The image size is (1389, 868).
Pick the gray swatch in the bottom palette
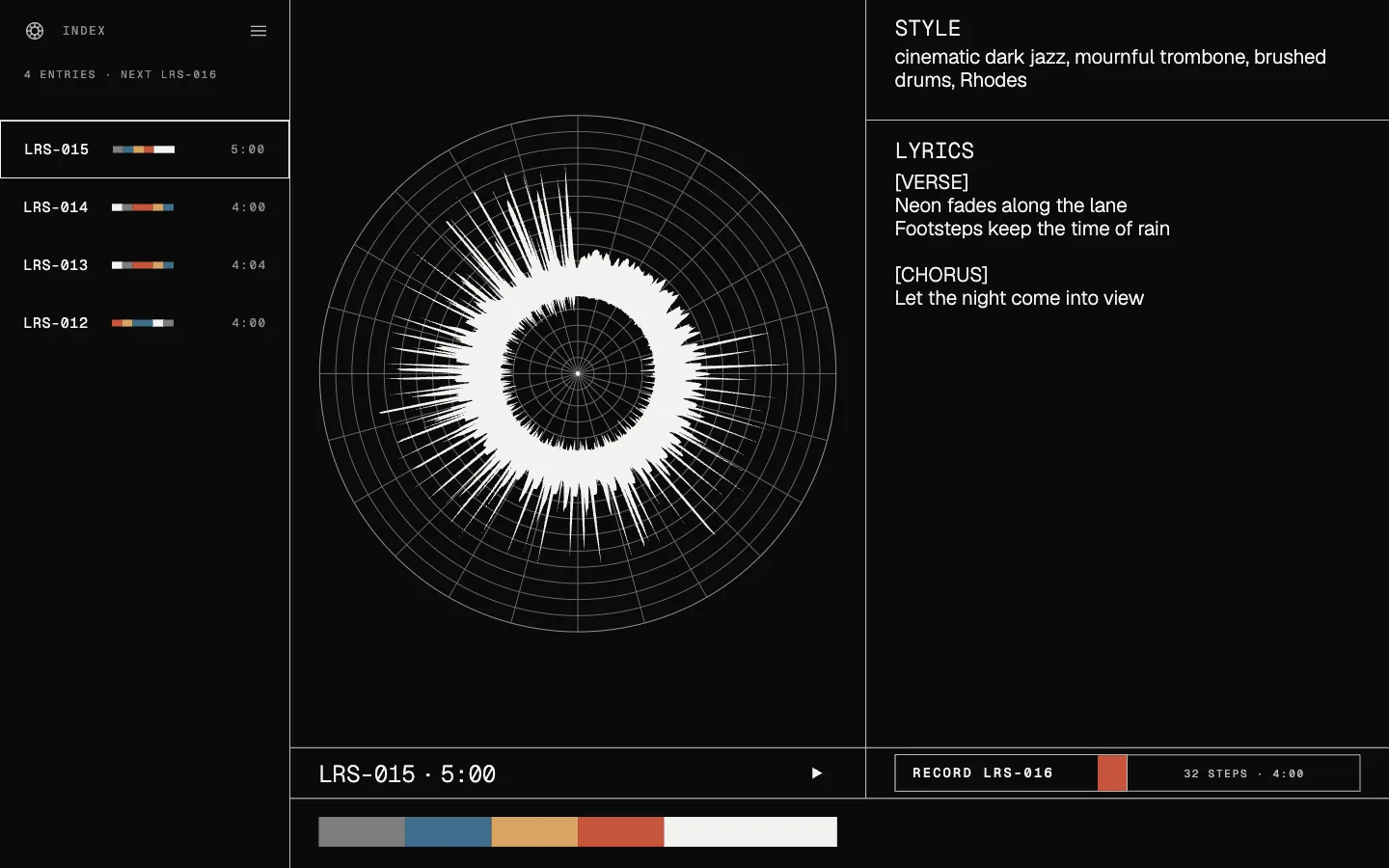(362, 831)
